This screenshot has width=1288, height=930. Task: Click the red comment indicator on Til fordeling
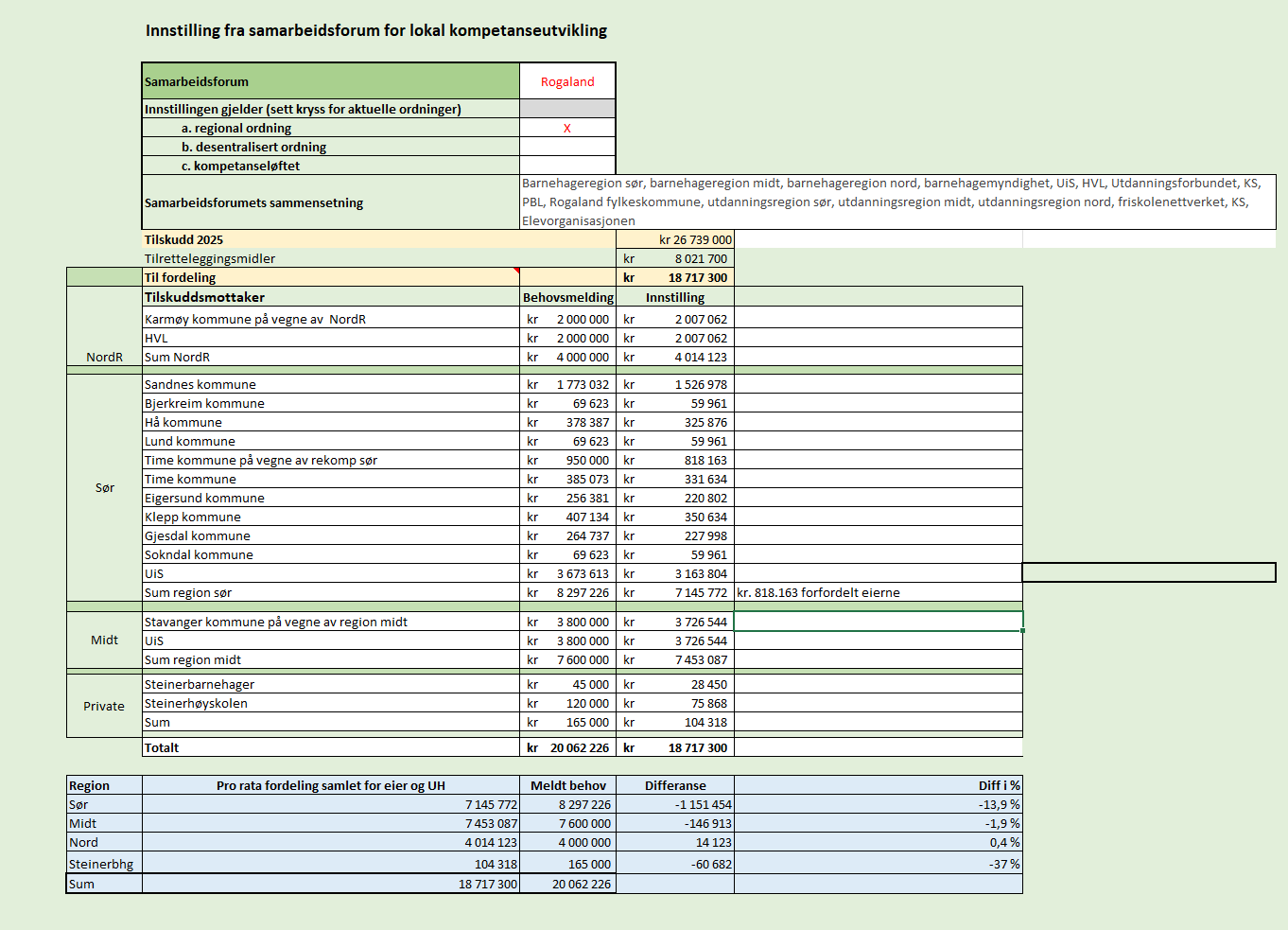(x=516, y=272)
